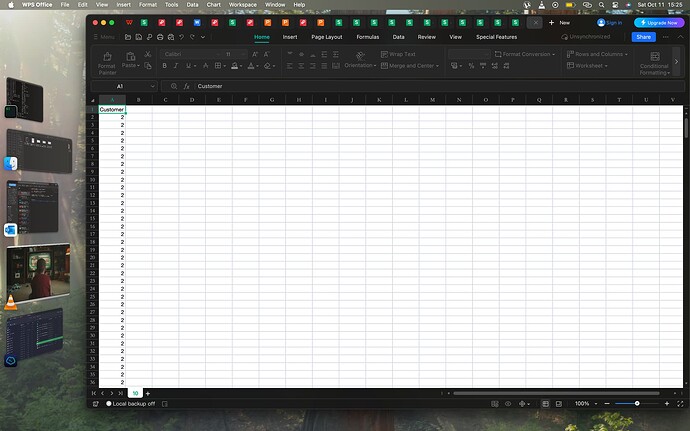Image resolution: width=690 pixels, height=431 pixels.
Task: Toggle Wrap Text for the cell
Action: coord(398,54)
